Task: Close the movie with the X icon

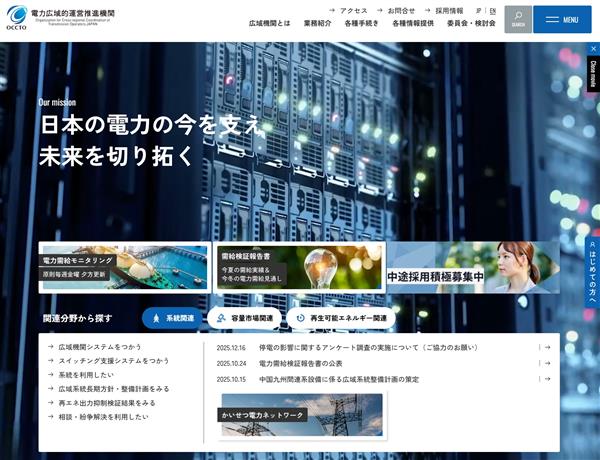Action: point(593,49)
